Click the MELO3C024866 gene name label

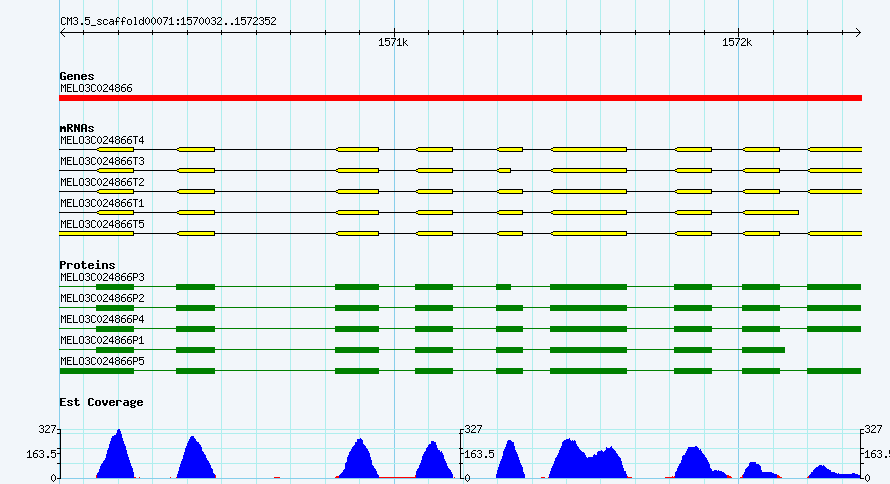pos(96,89)
